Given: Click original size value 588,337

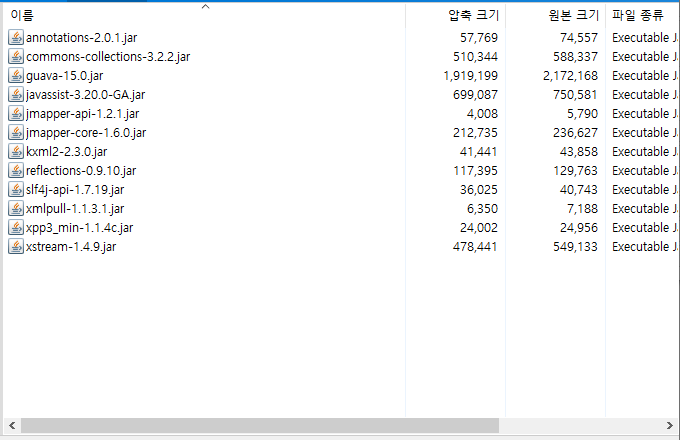Looking at the screenshot, I should (x=575, y=57).
